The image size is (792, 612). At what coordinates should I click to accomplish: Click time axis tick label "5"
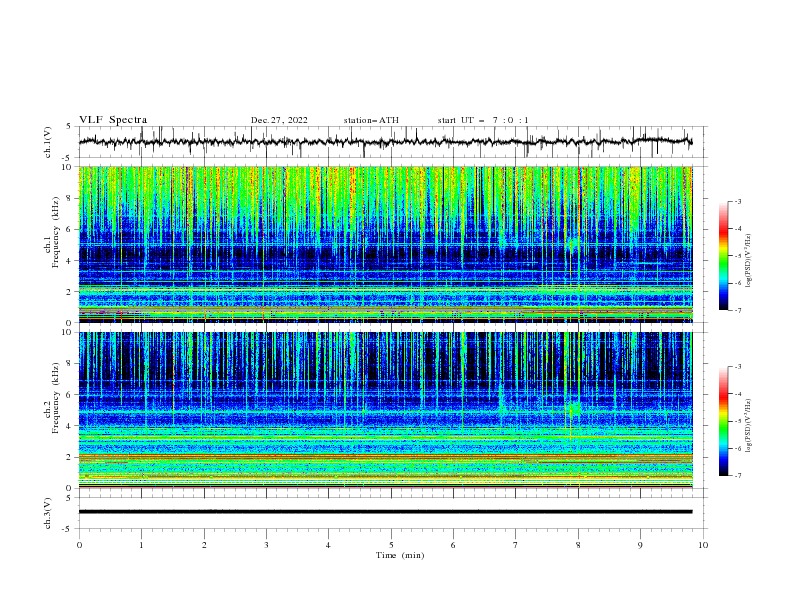[x=391, y=545]
